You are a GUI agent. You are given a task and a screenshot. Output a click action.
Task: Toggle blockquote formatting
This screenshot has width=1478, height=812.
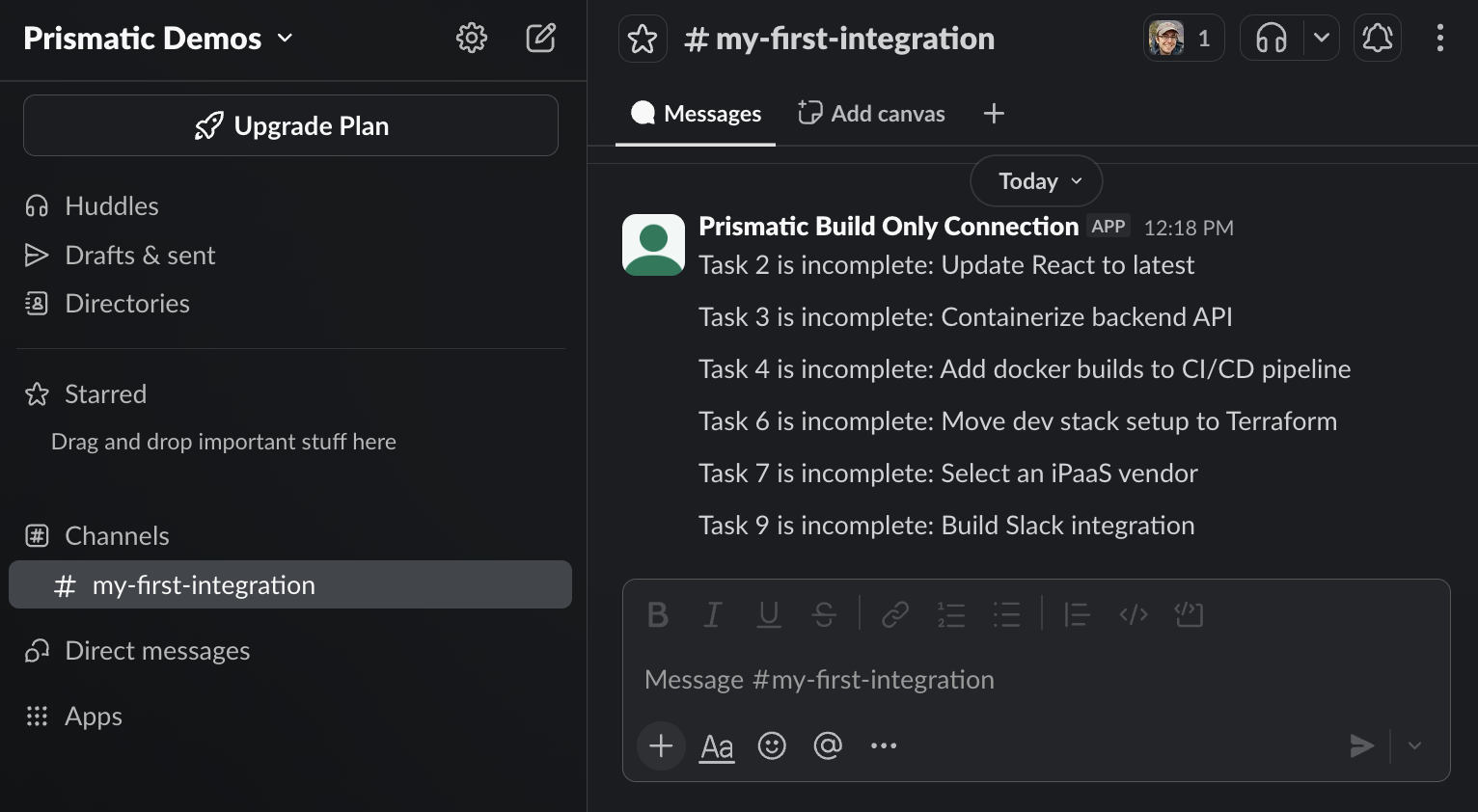click(x=1077, y=614)
